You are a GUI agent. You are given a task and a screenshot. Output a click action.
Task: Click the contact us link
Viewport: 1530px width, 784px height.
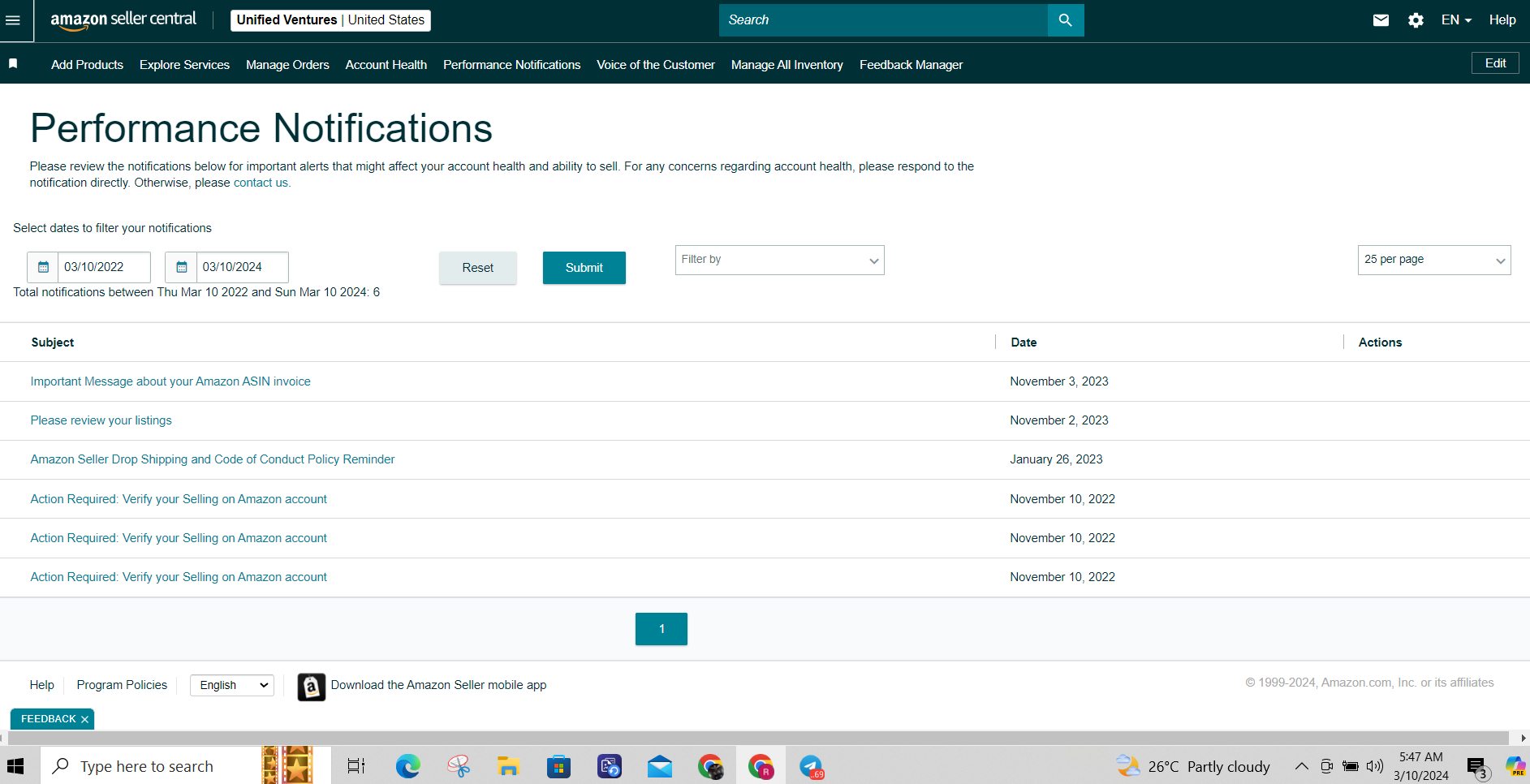point(261,183)
